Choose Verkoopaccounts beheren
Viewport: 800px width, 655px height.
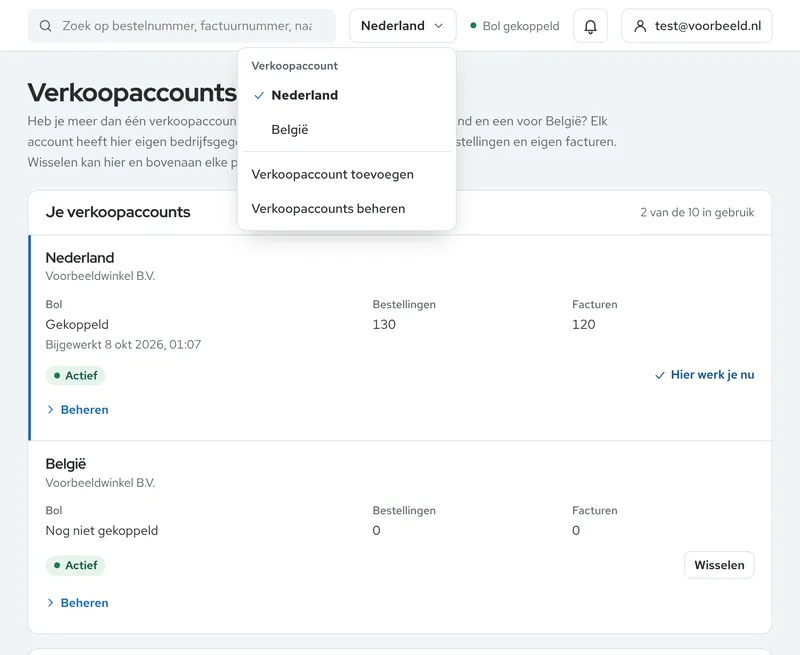tap(346, 209)
